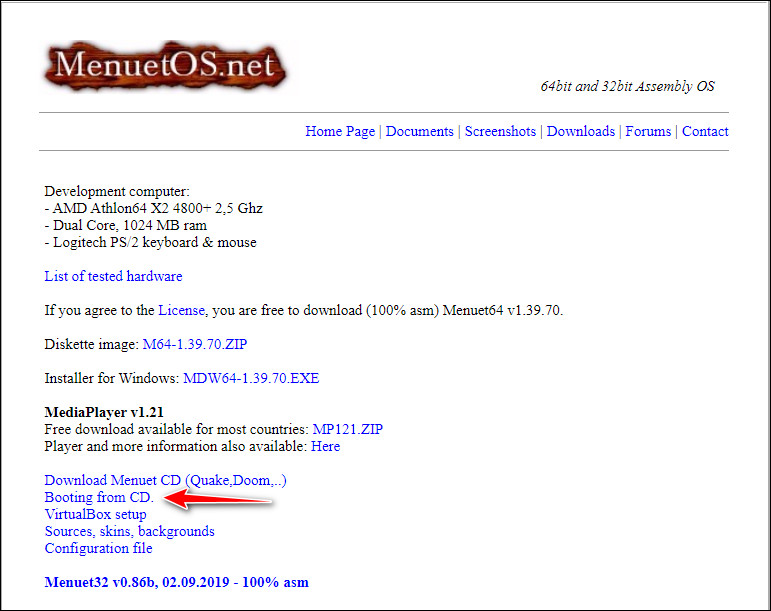771x611 pixels.
Task: Follow the Here link for player info
Action: pyautogui.click(x=326, y=446)
